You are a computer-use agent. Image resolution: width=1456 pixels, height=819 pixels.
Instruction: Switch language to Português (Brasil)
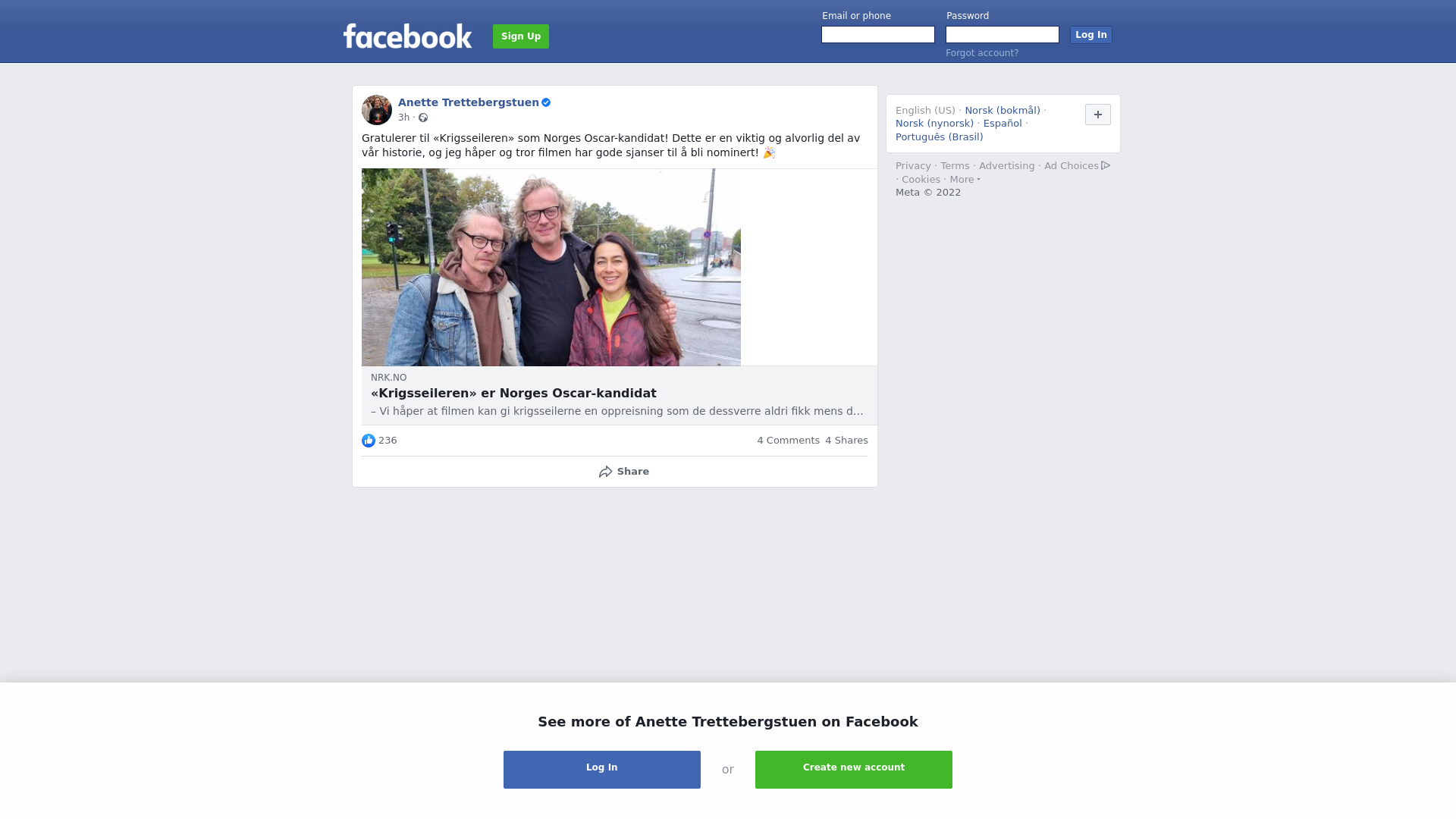(x=939, y=137)
